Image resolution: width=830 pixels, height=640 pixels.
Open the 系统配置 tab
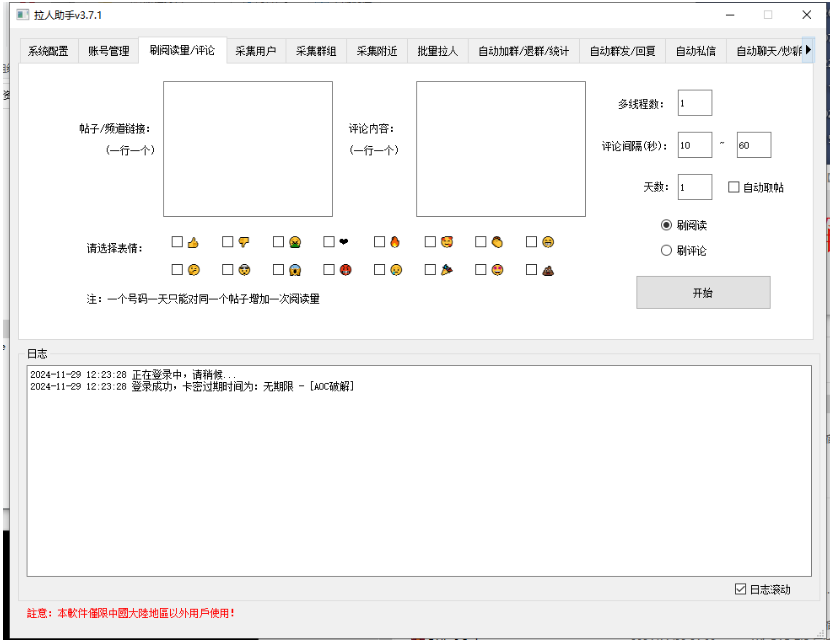[44, 50]
